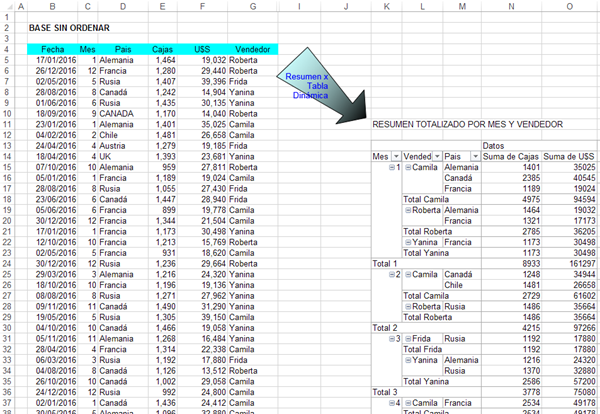Click the Chile pivot cell in row 26

tap(462, 285)
